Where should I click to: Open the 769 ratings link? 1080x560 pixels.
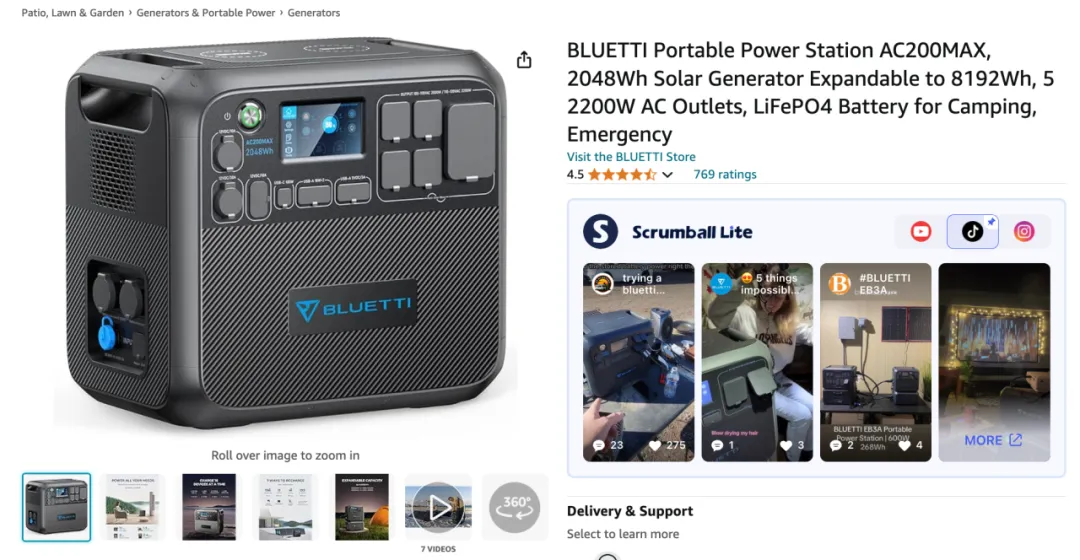click(725, 174)
